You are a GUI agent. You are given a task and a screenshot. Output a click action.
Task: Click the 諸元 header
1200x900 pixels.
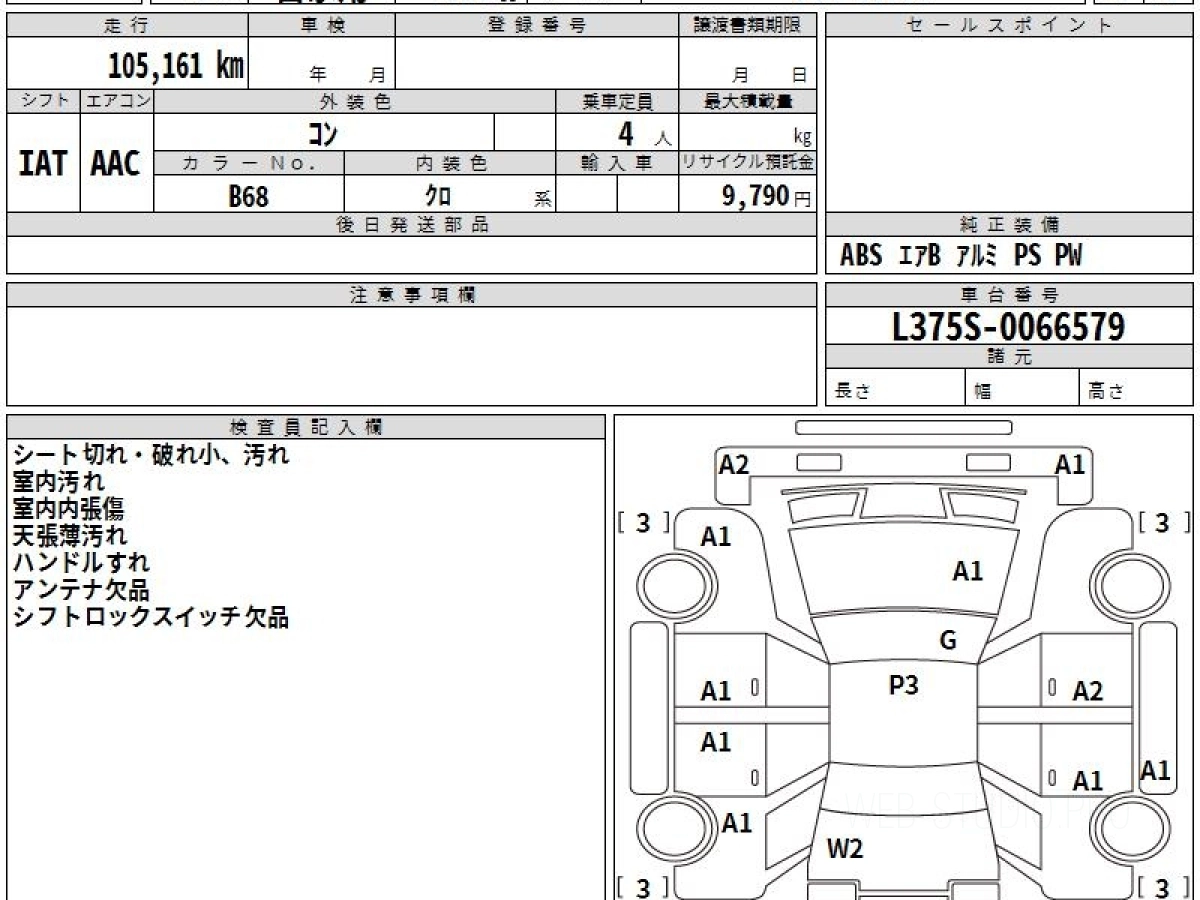pyautogui.click(x=1009, y=357)
